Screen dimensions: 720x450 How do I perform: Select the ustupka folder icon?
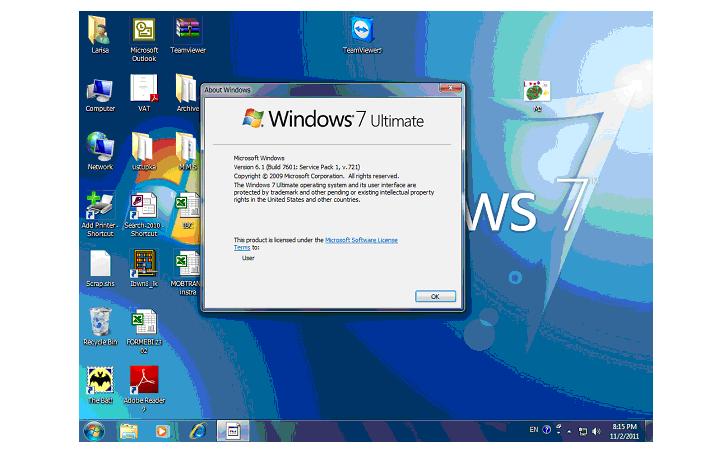144,152
